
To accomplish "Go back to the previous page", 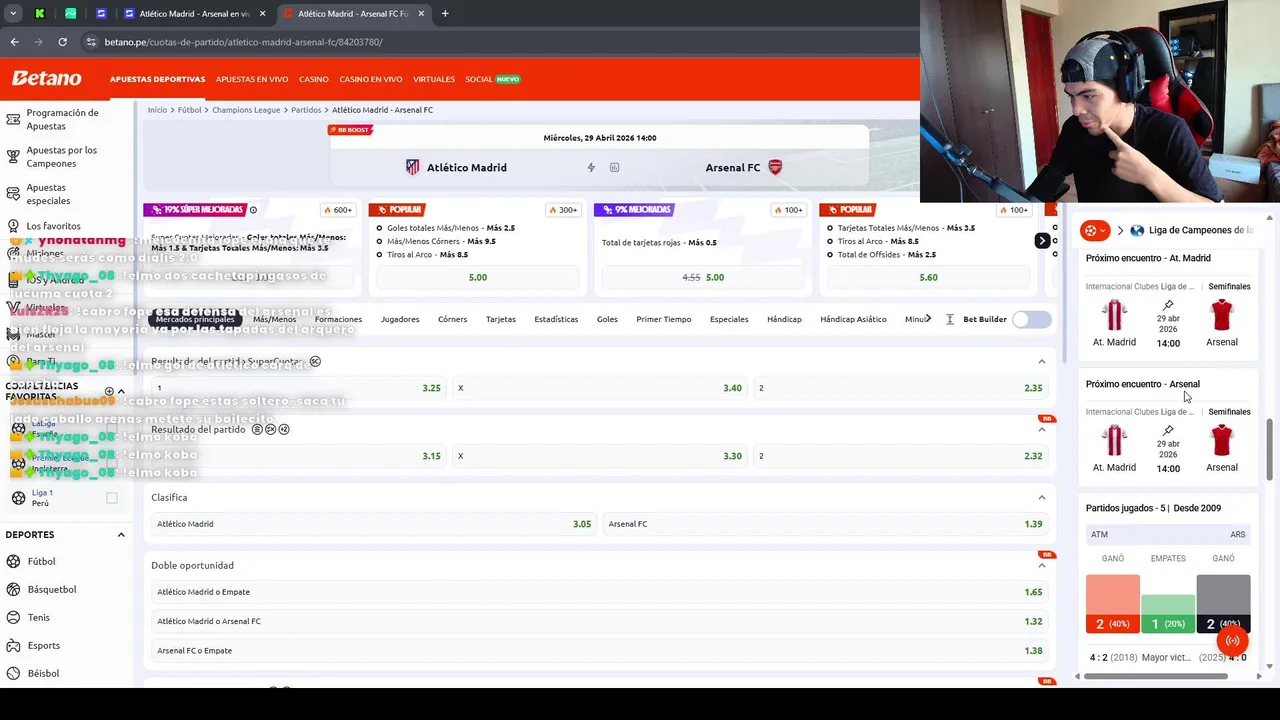I will point(14,42).
